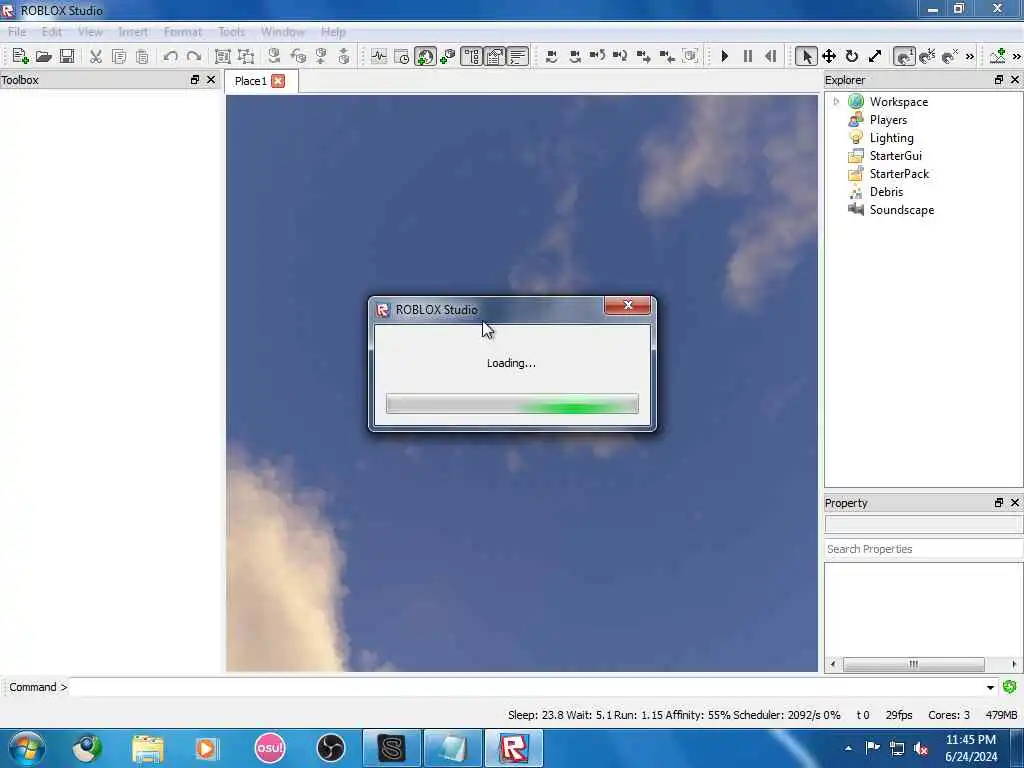Create a new place with the New icon

pos(20,56)
